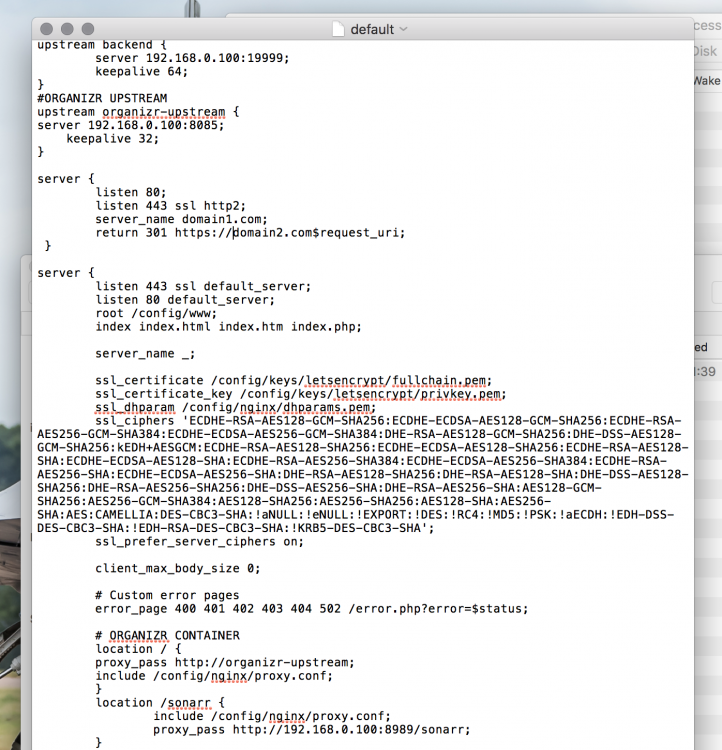This screenshot has height=750, width=722.
Task: Click misspelled word 'organizr-upstream' after upstream
Action: coord(163,111)
